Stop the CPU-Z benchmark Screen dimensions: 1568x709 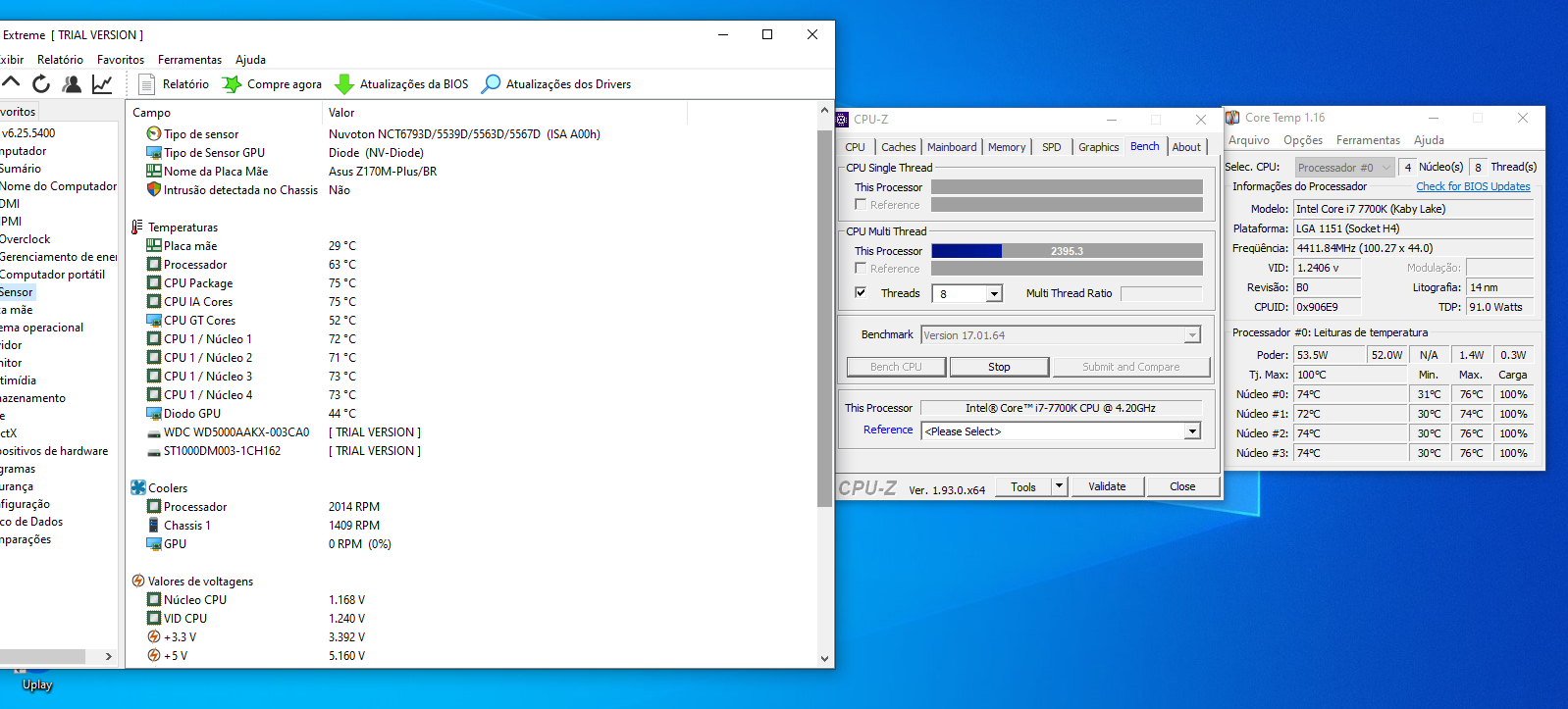click(999, 367)
